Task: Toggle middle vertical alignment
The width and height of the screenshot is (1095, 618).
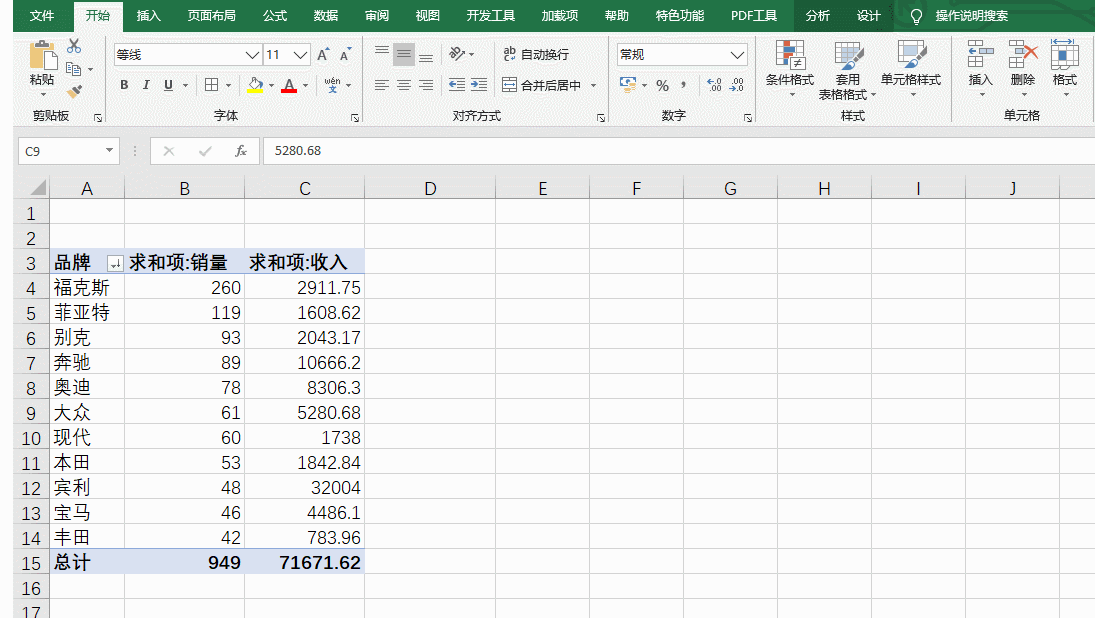Action: (404, 54)
